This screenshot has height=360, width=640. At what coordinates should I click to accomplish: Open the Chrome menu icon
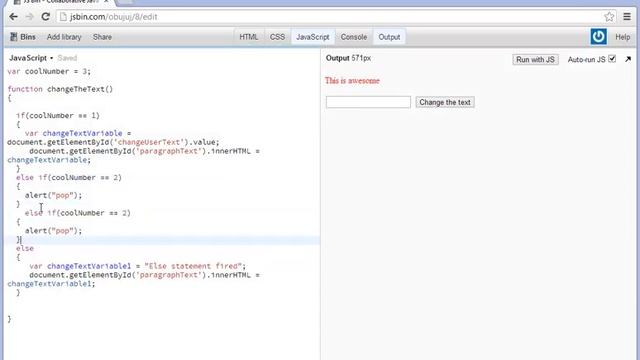coord(627,17)
